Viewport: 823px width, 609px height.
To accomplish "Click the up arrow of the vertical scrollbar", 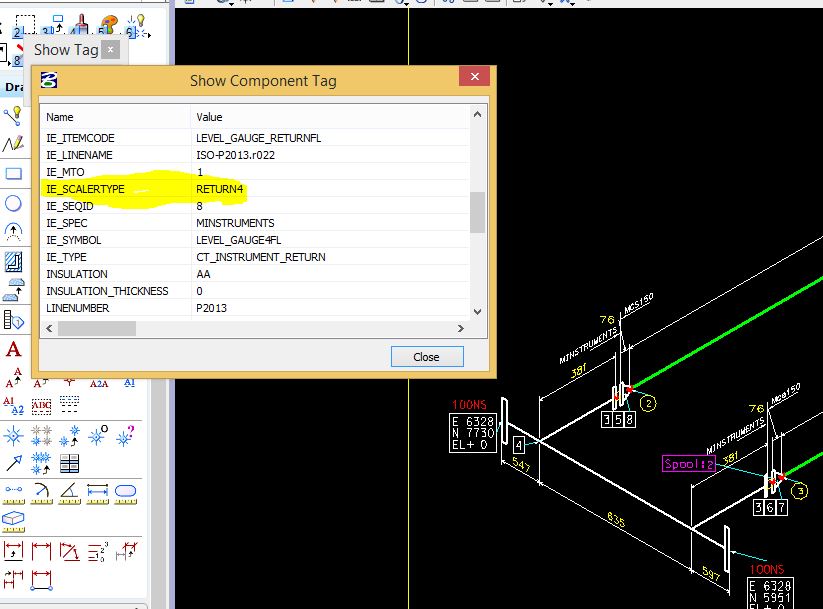I will click(x=477, y=114).
